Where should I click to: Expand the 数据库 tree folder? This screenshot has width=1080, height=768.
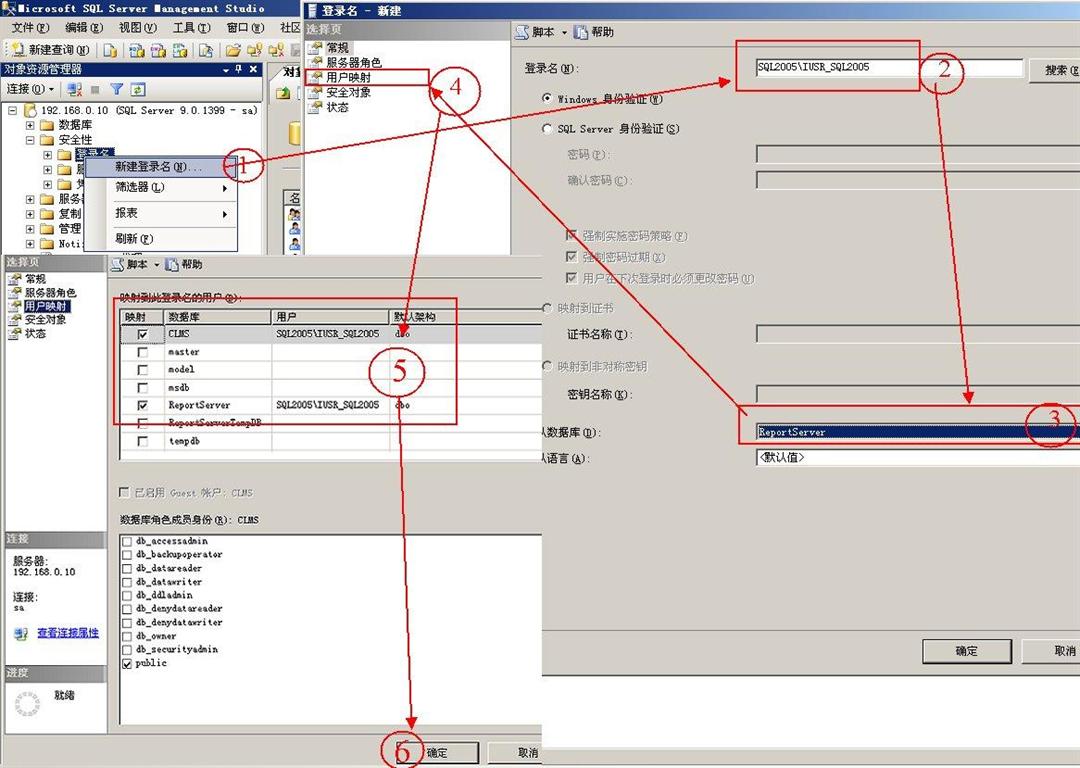tap(30, 125)
